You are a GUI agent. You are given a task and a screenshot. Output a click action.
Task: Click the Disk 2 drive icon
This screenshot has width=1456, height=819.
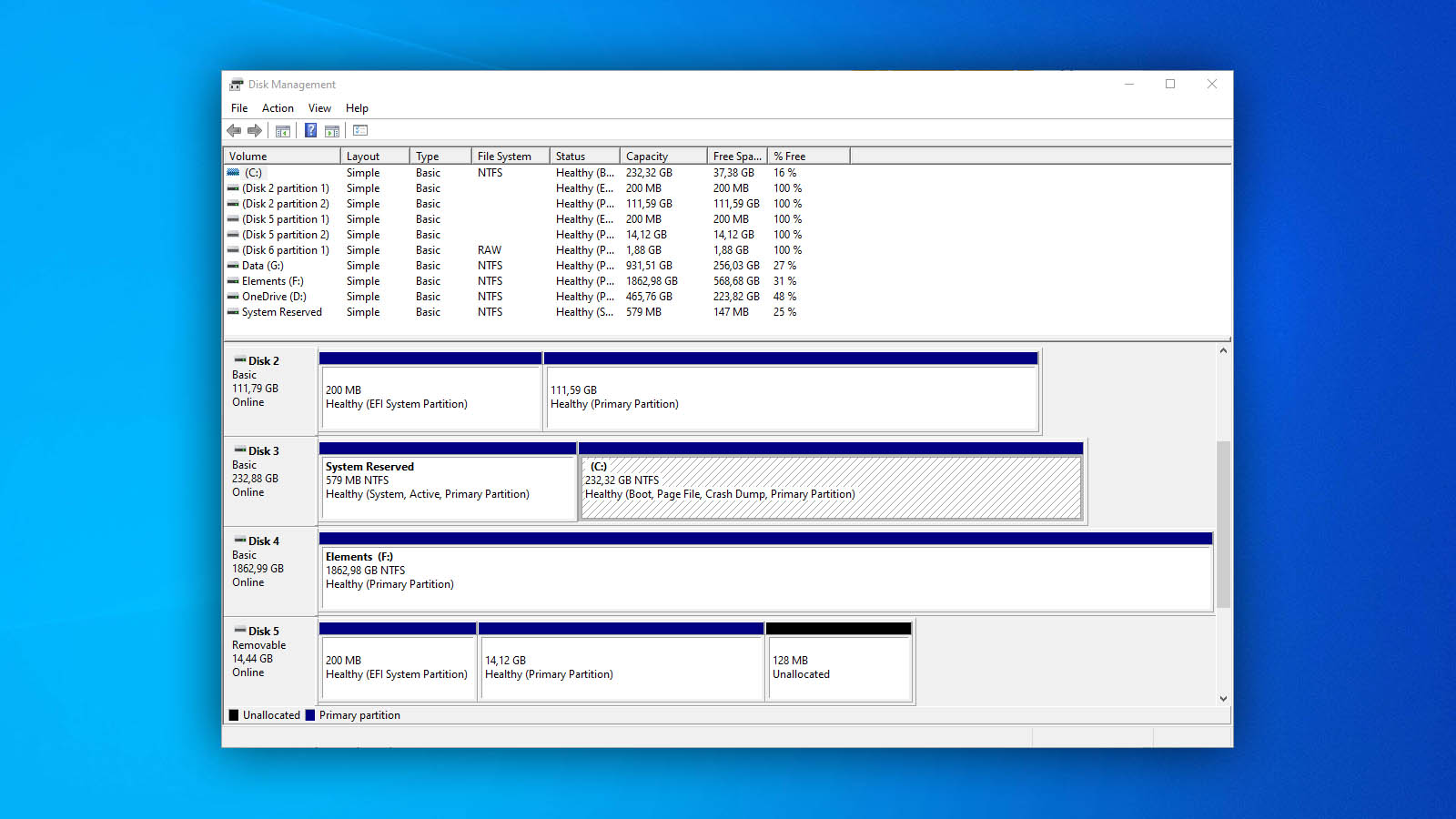pos(240,360)
